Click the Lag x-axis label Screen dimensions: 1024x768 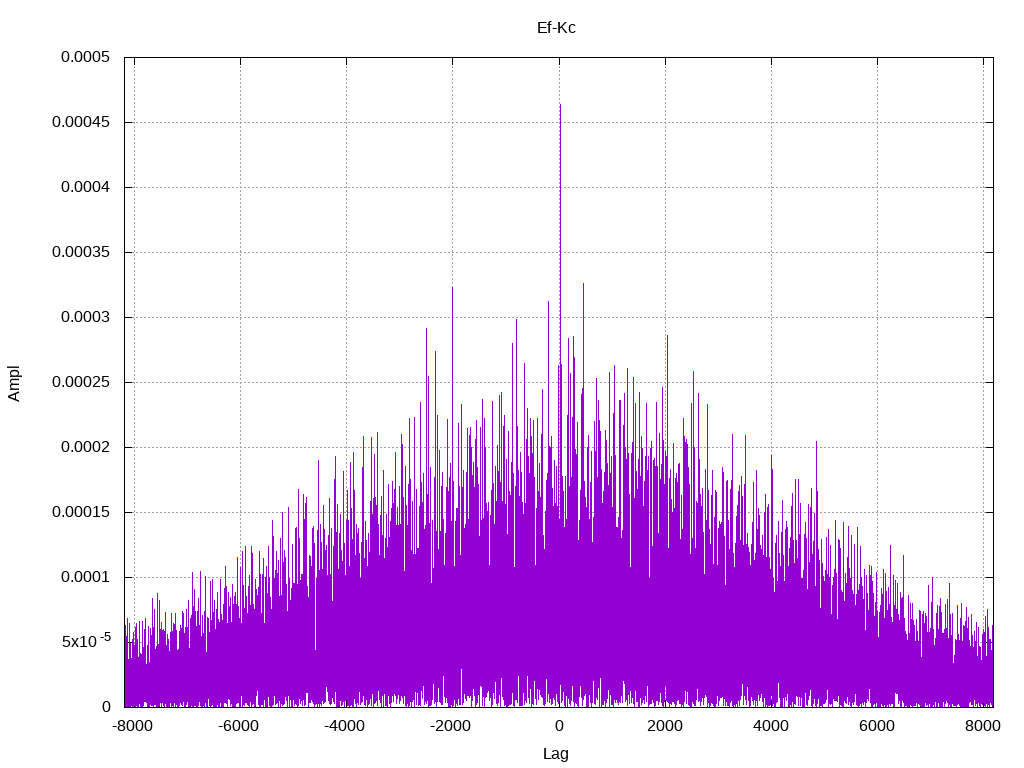click(x=556, y=754)
